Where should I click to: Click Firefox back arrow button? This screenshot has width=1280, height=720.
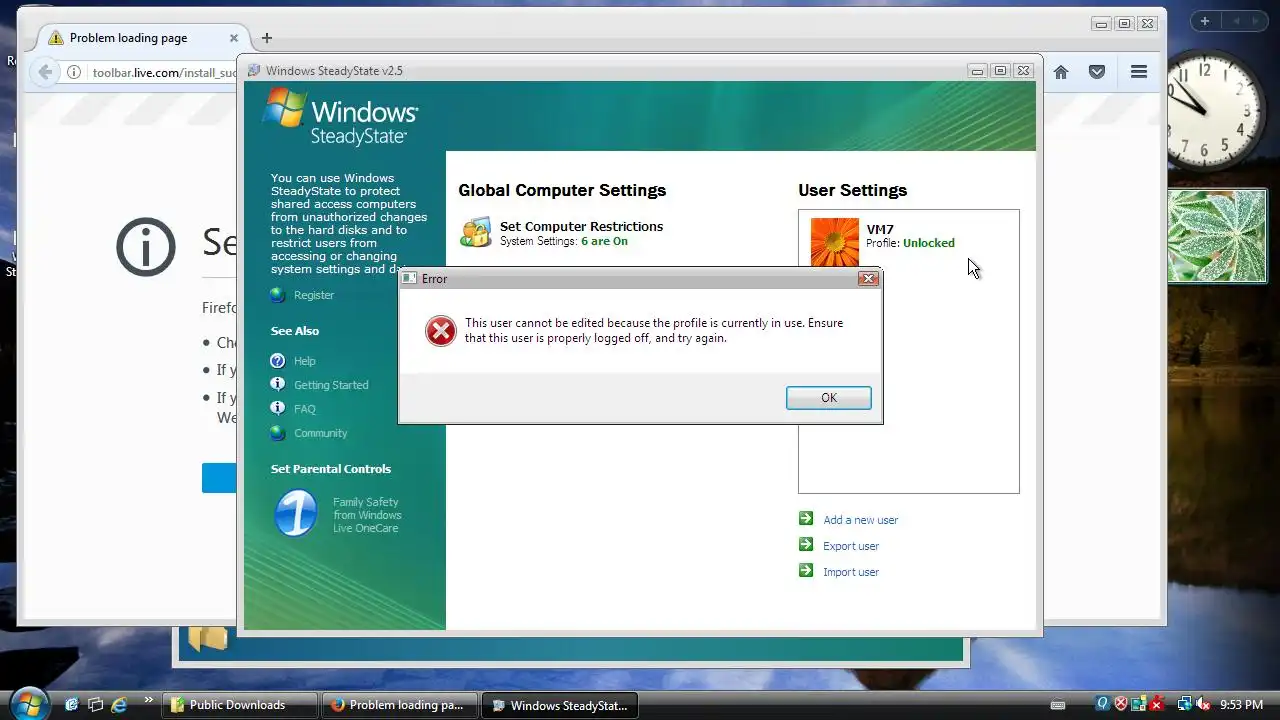[45, 72]
